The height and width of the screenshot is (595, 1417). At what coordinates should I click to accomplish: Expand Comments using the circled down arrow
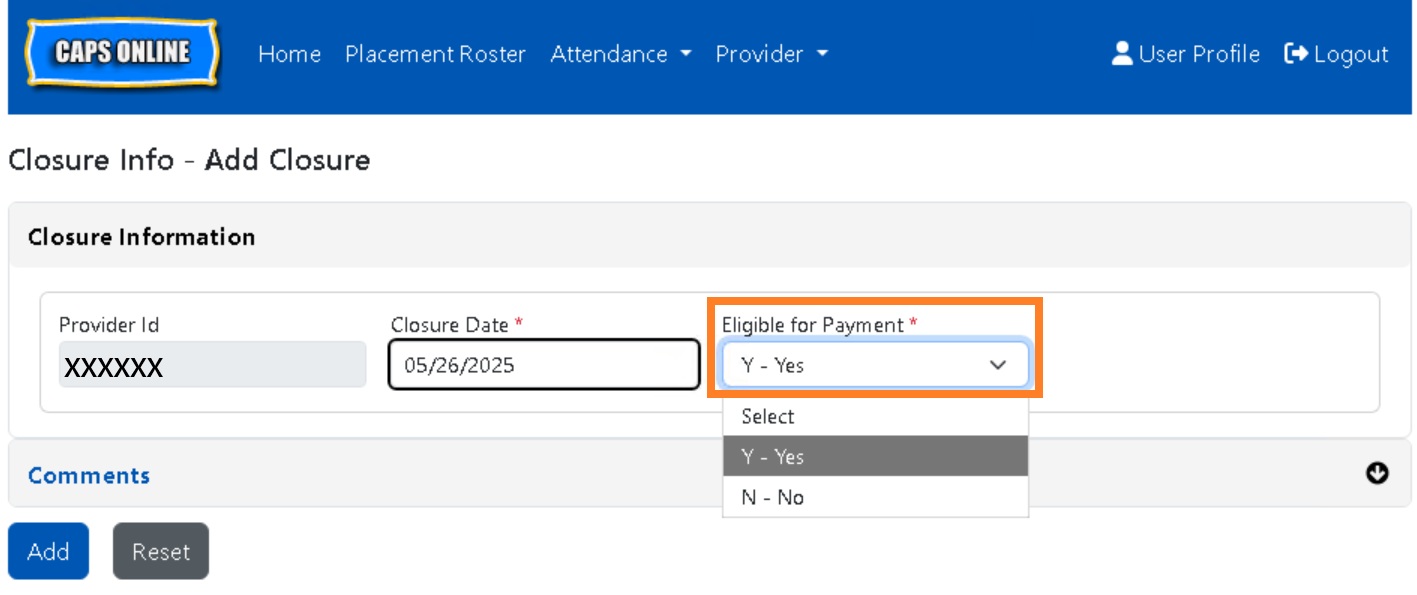[1377, 474]
